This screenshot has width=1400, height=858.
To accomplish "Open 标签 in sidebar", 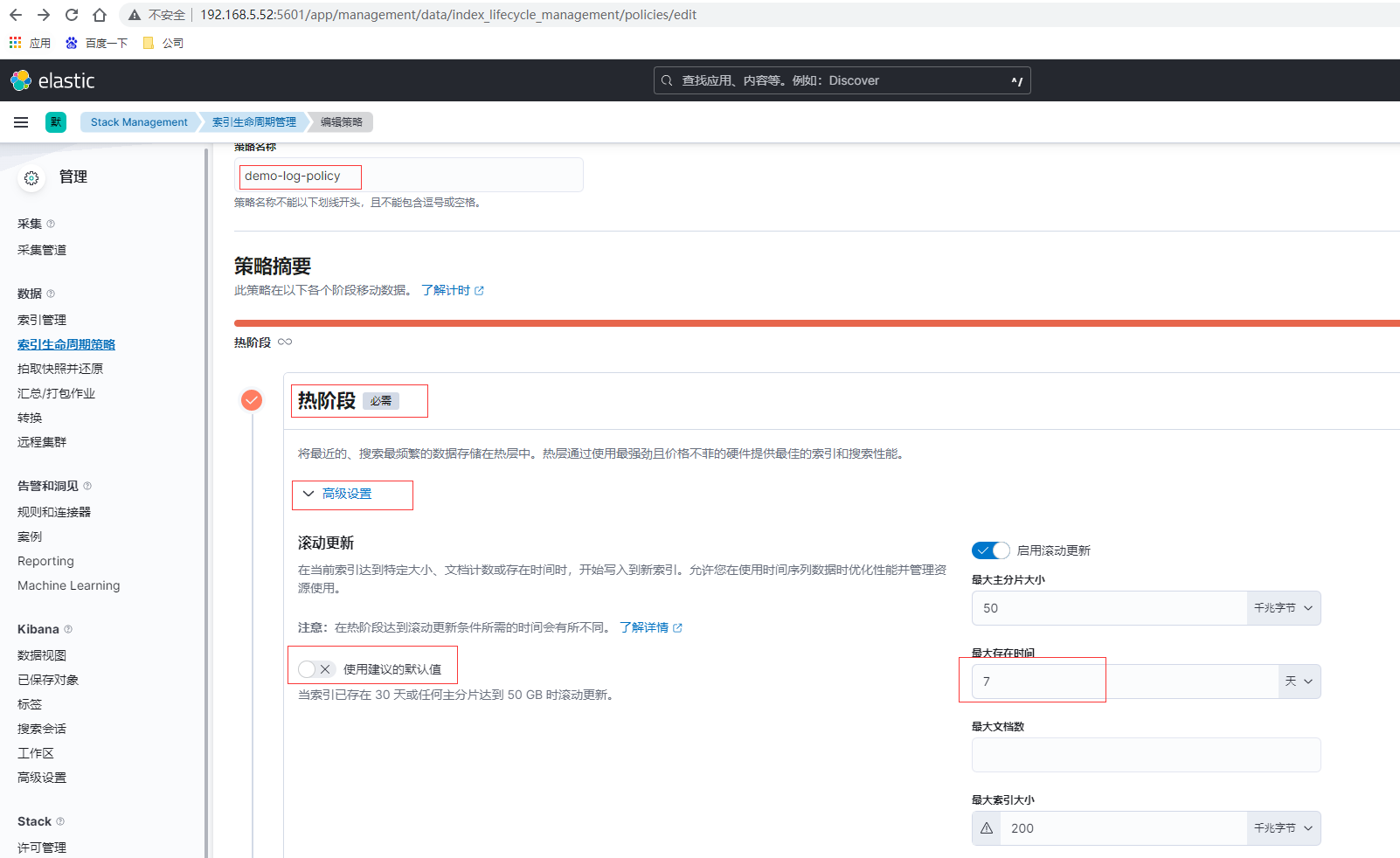I will [x=30, y=704].
